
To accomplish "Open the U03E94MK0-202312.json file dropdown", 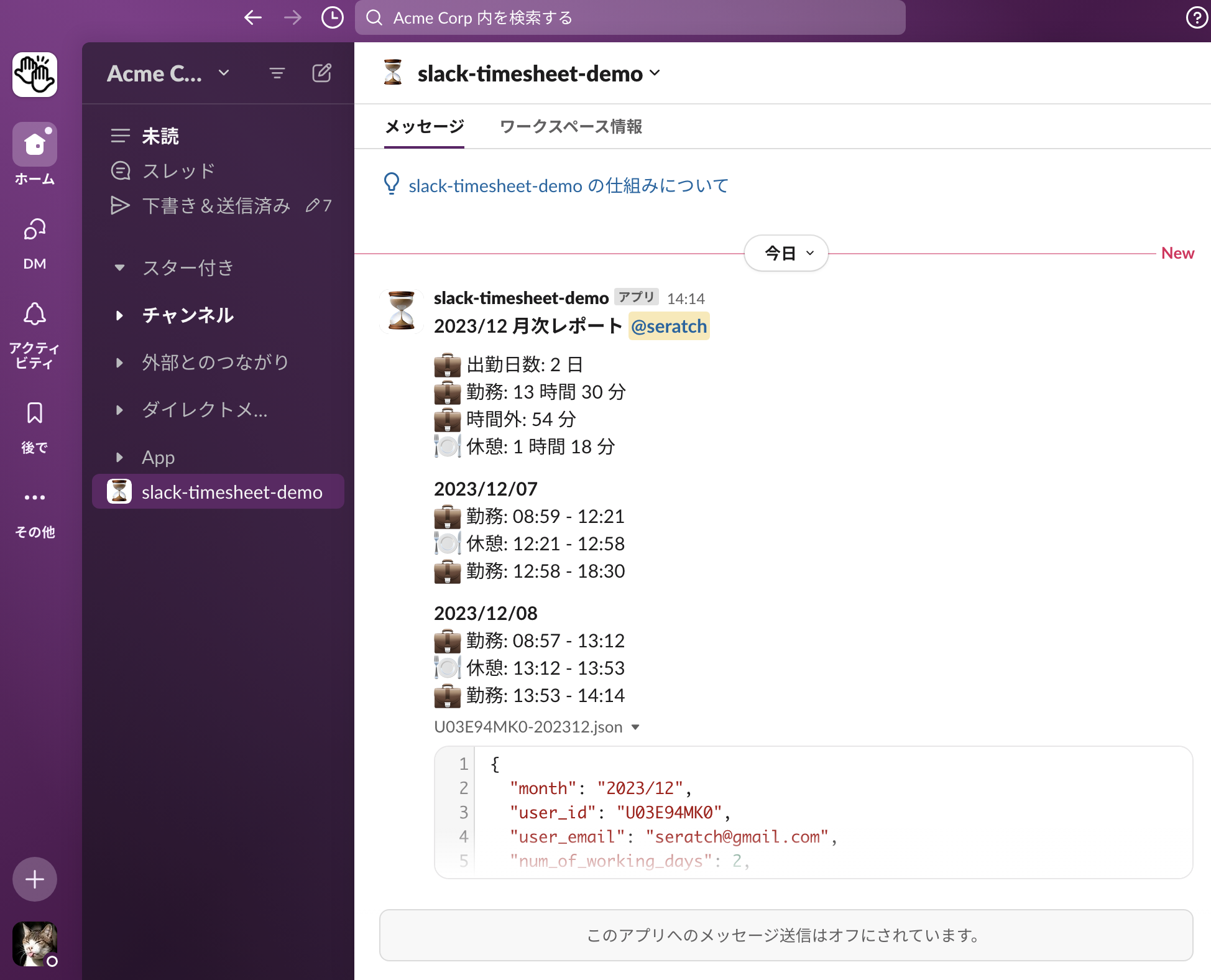I will pos(635,726).
